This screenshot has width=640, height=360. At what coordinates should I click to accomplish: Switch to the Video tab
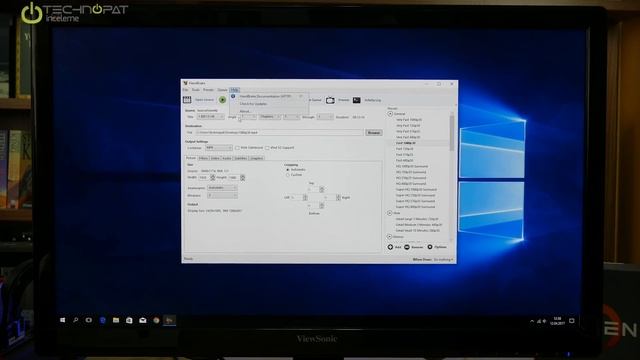(215, 158)
